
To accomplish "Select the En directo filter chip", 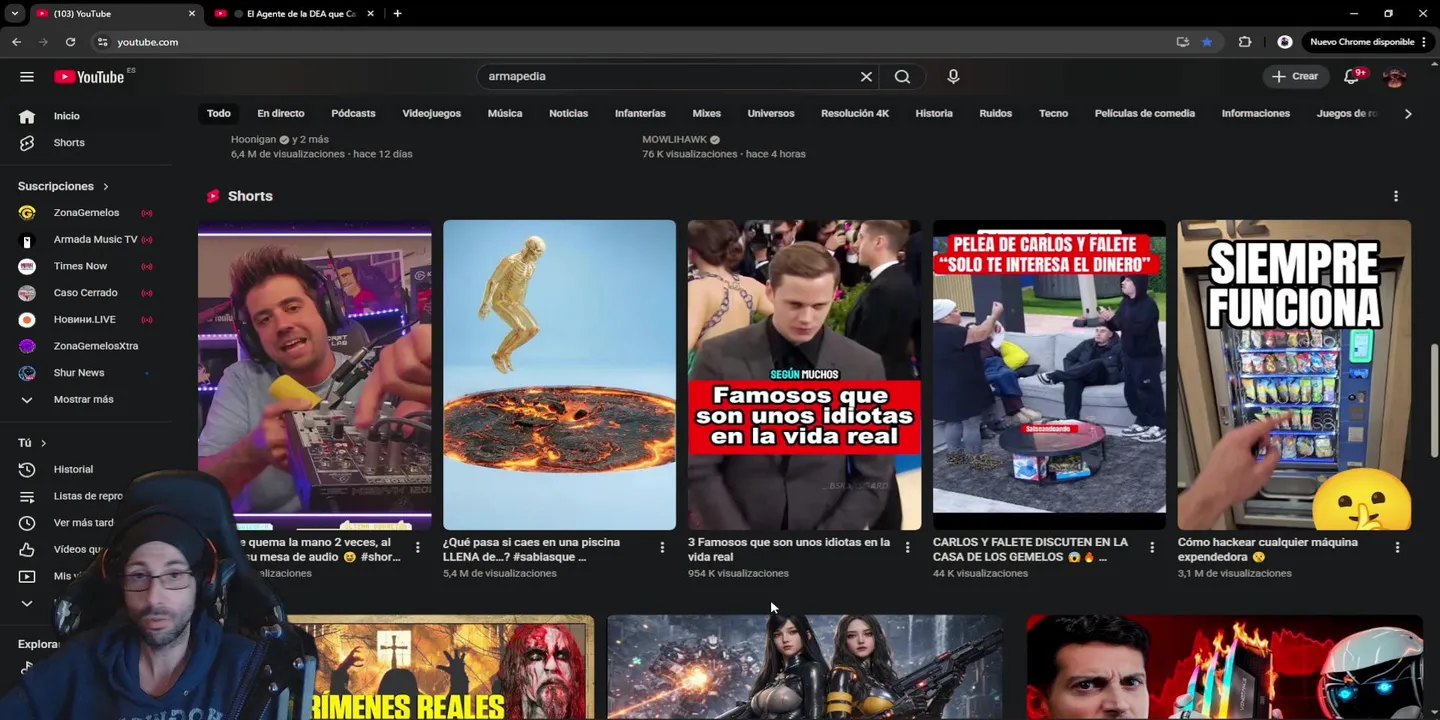I will click(281, 113).
